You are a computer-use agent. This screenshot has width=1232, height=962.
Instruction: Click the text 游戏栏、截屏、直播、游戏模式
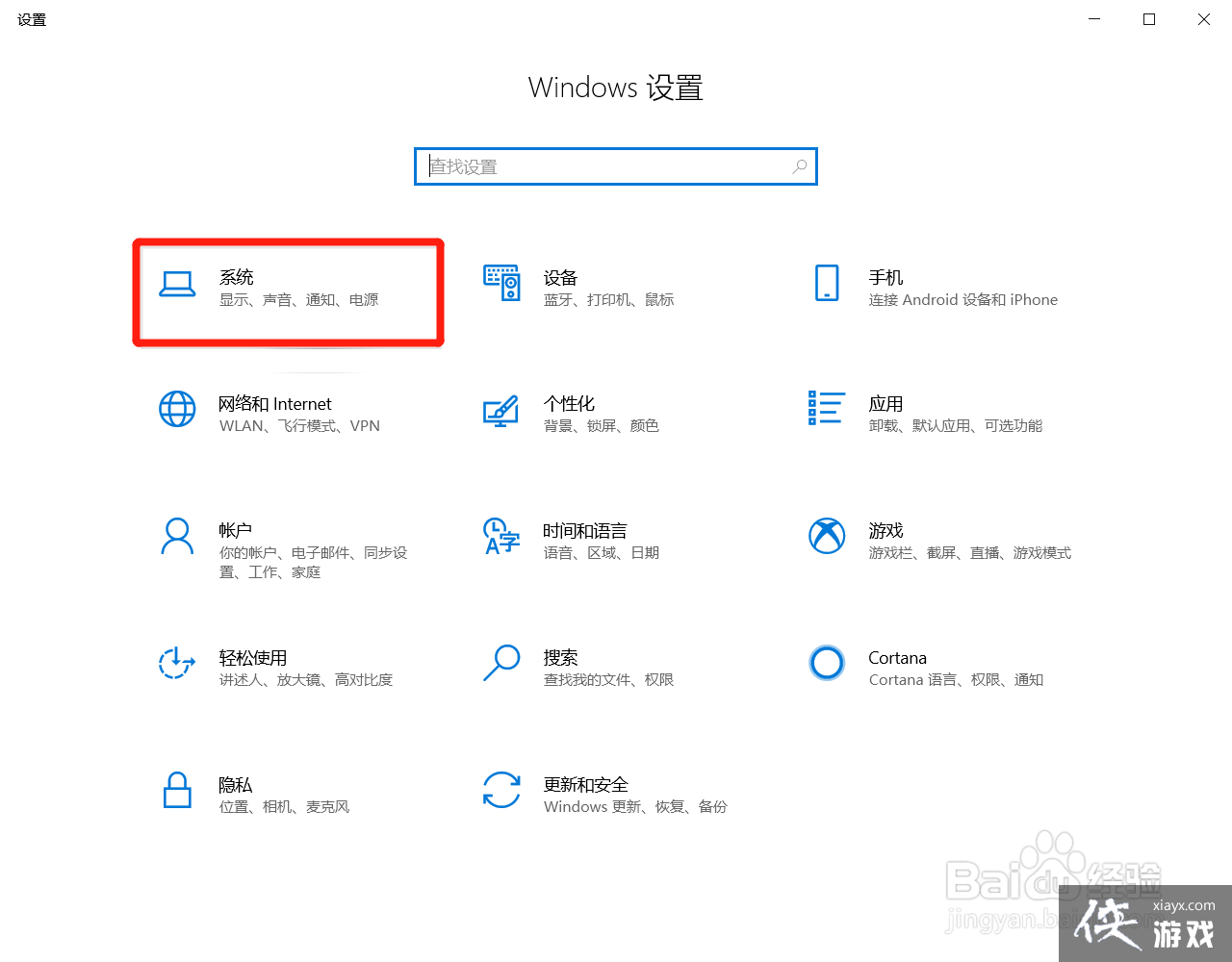pos(970,553)
